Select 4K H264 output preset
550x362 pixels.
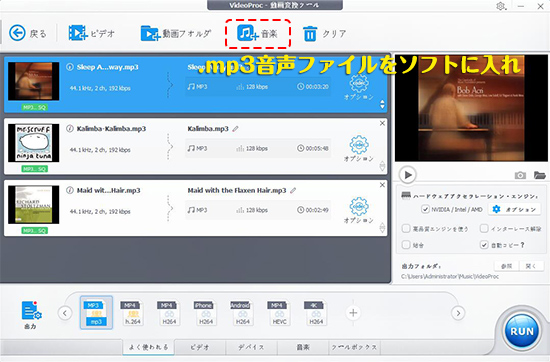click(316, 313)
